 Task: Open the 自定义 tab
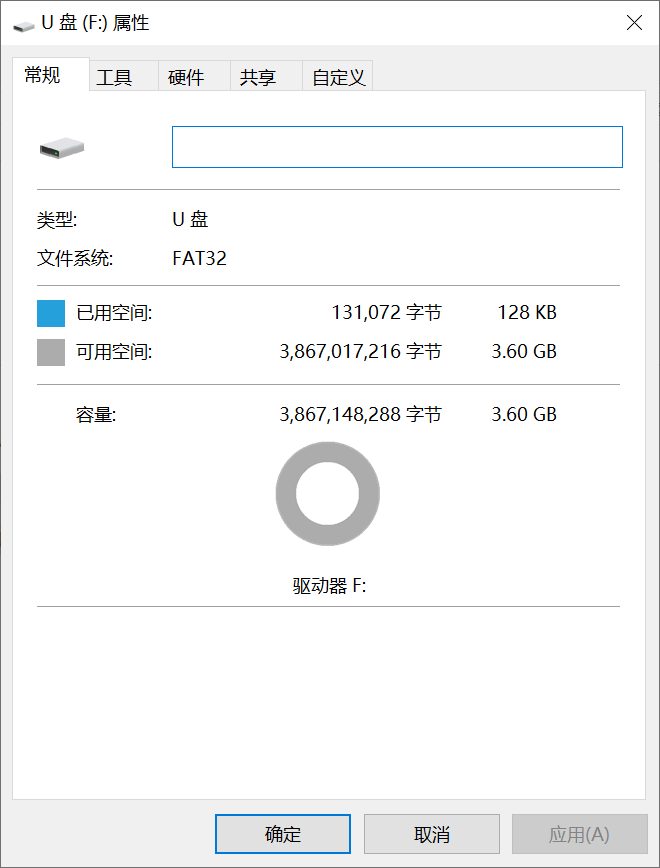point(338,77)
